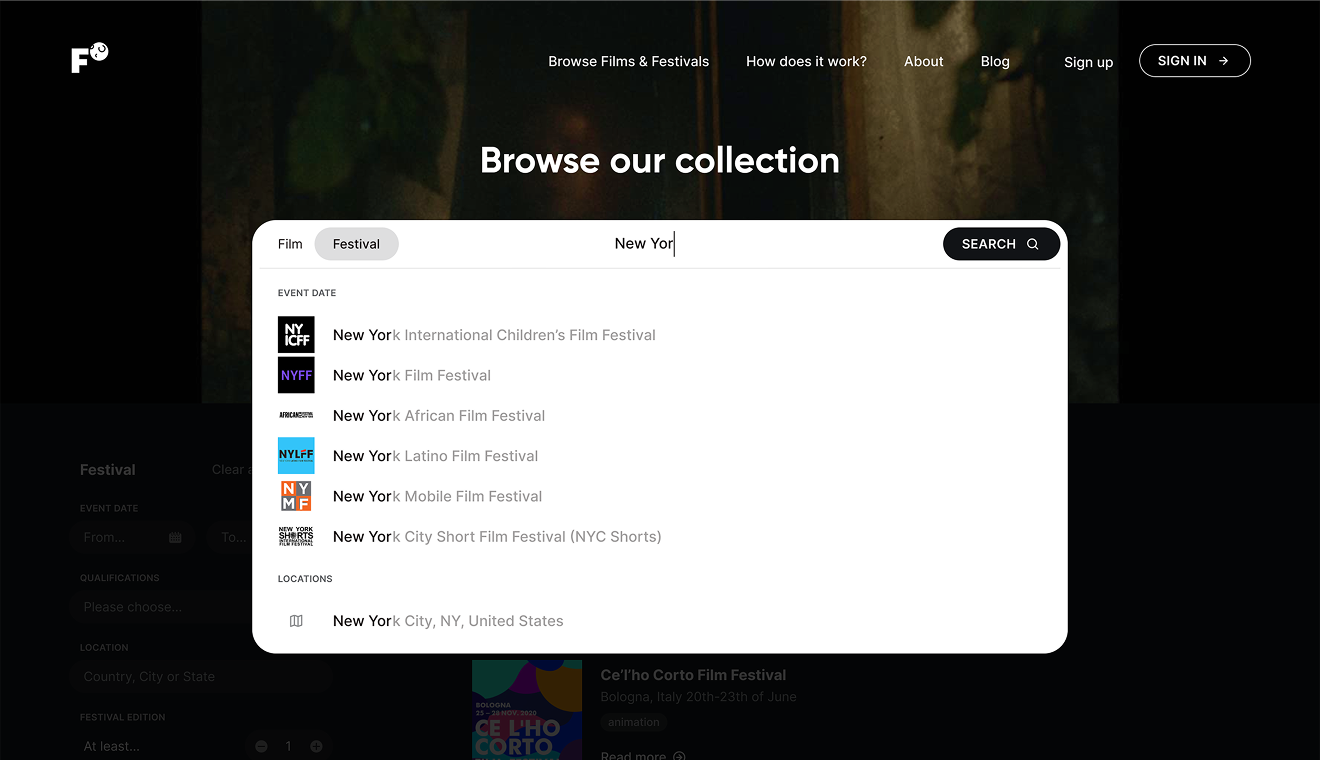This screenshot has height=760, width=1320.
Task: Pick New York City, NY location suggestion
Action: click(x=448, y=621)
